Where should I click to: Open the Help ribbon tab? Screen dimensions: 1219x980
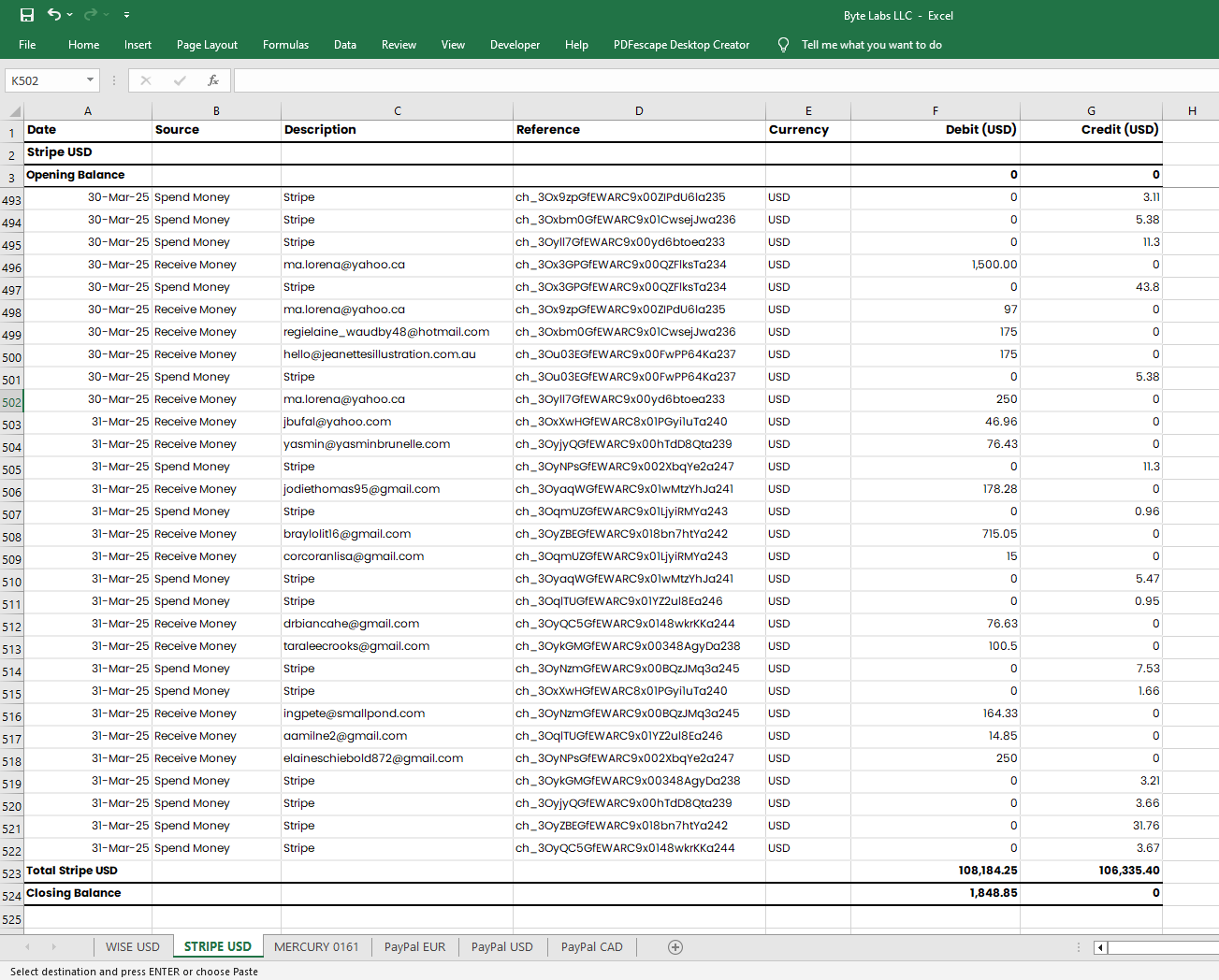[576, 45]
